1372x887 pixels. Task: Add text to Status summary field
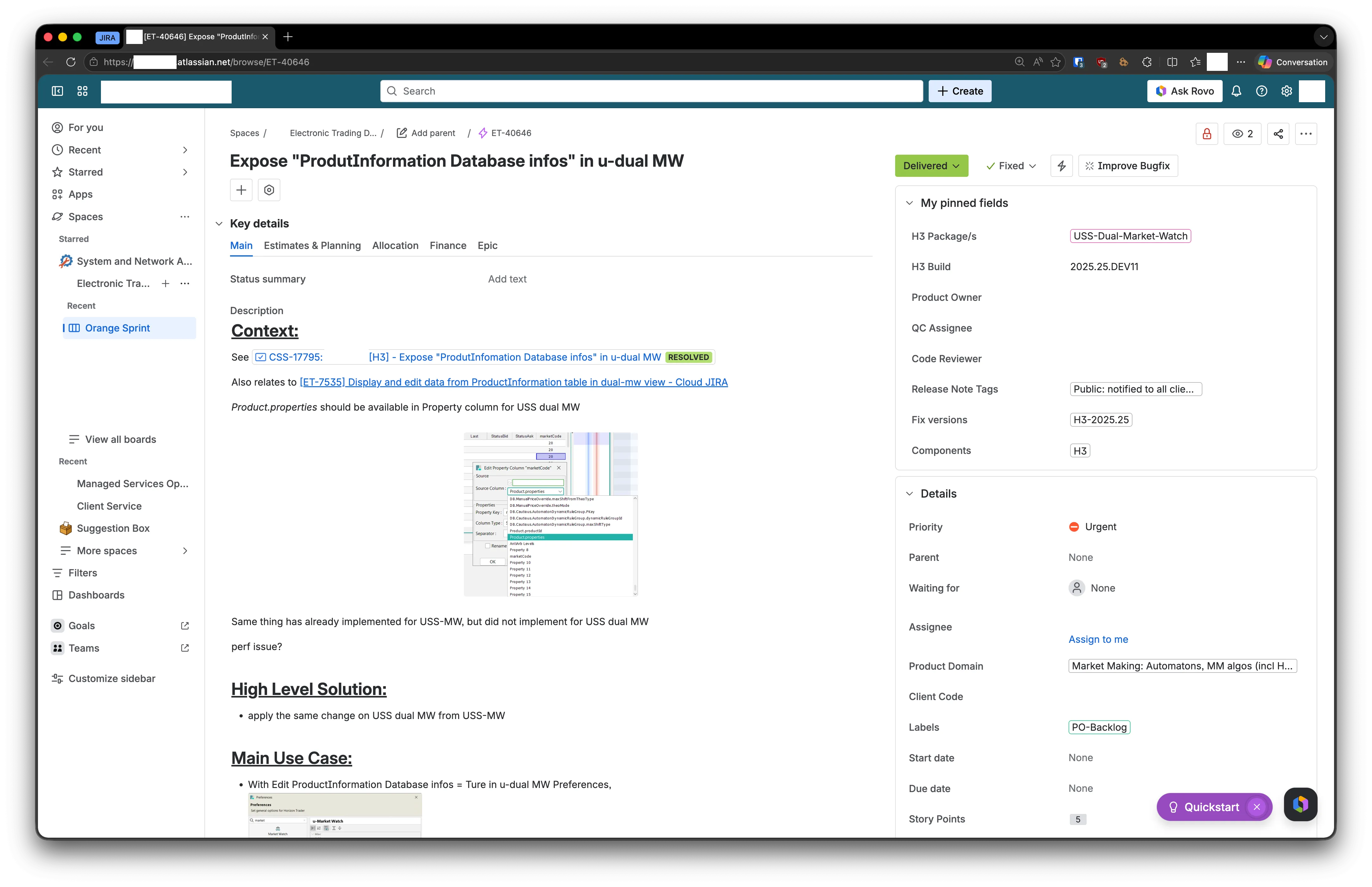click(508, 279)
